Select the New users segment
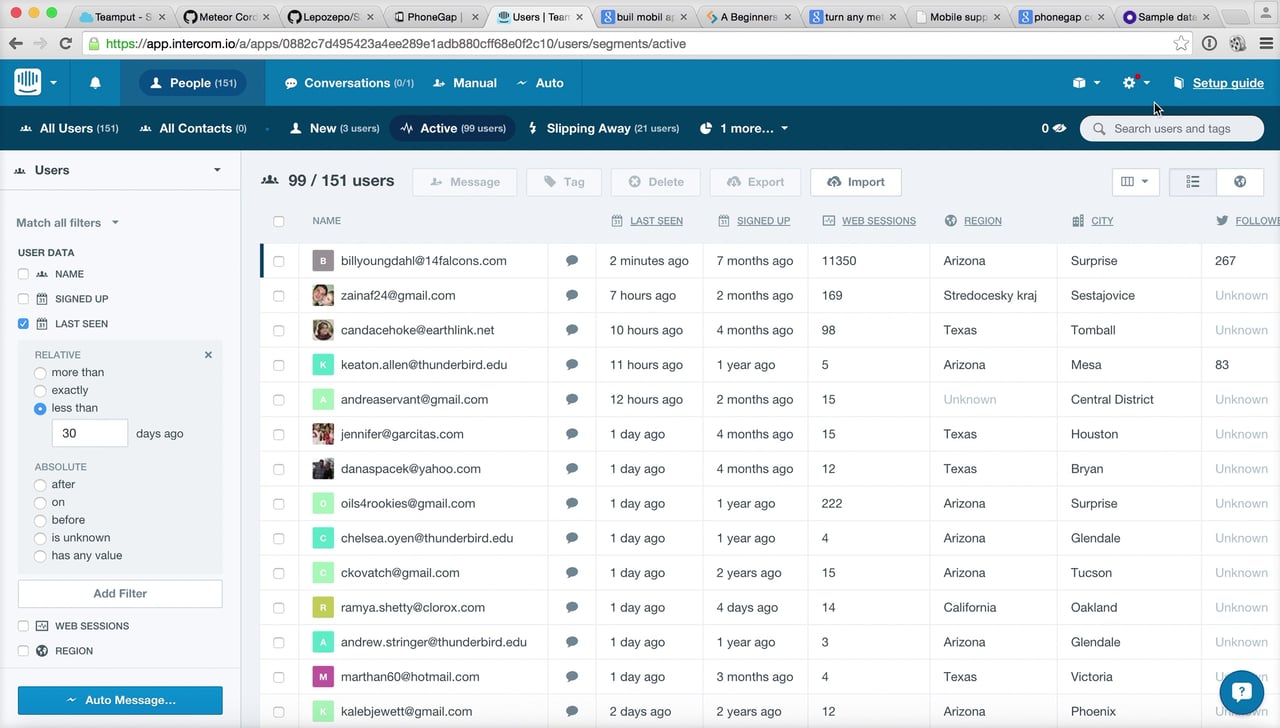 334,128
